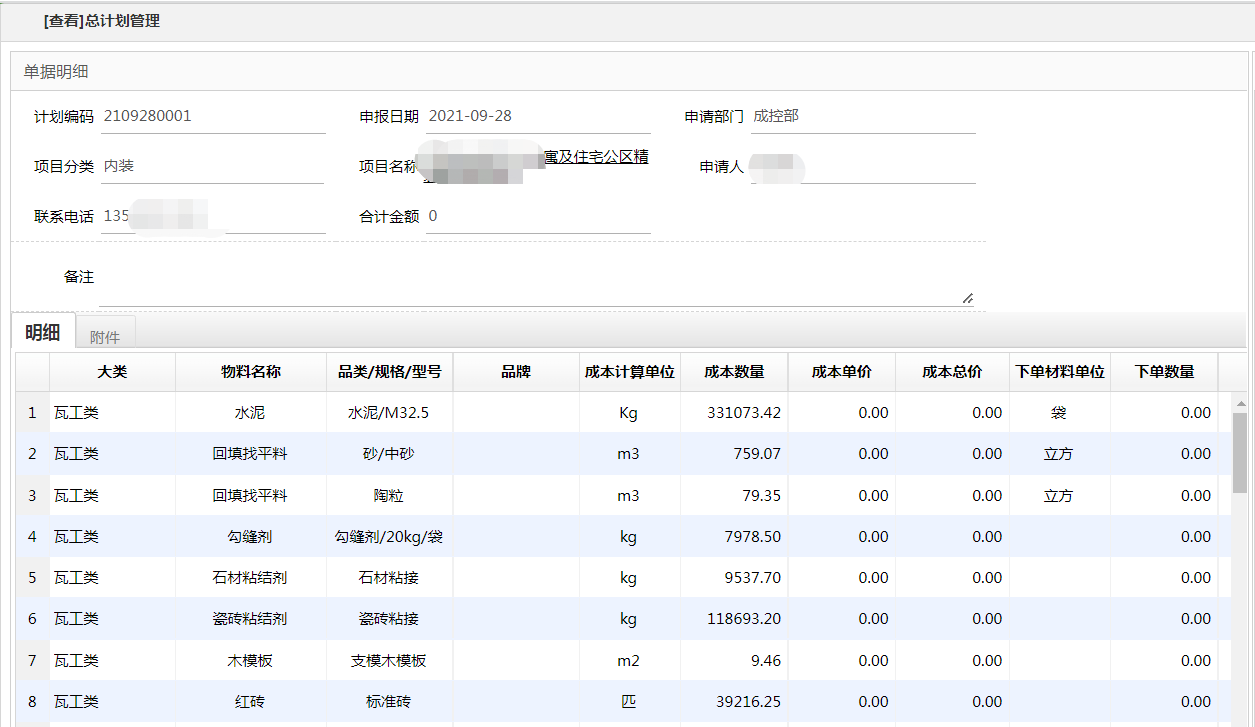Open the underlined 项目名称 link

[596, 157]
